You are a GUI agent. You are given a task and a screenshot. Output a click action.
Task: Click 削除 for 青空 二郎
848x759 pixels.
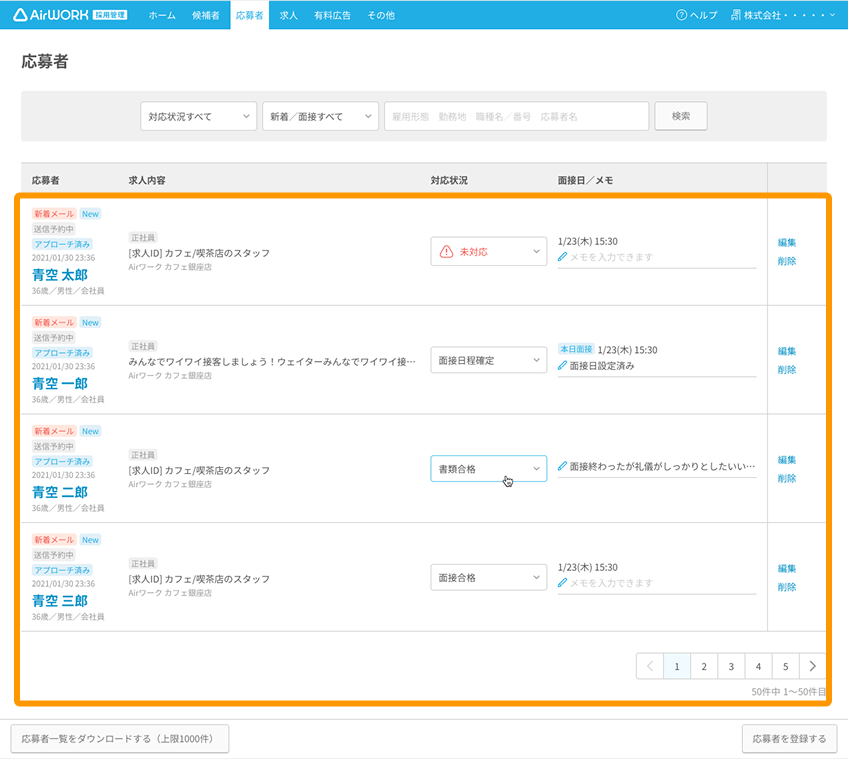pyautogui.click(x=787, y=479)
